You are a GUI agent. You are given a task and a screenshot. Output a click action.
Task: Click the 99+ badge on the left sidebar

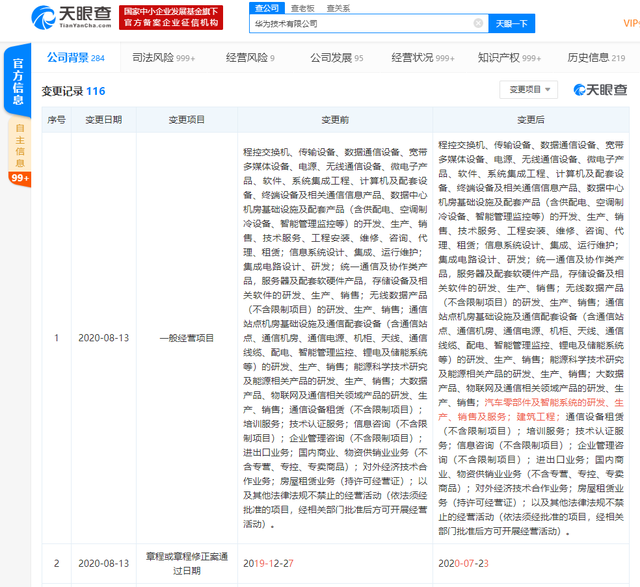click(19, 178)
